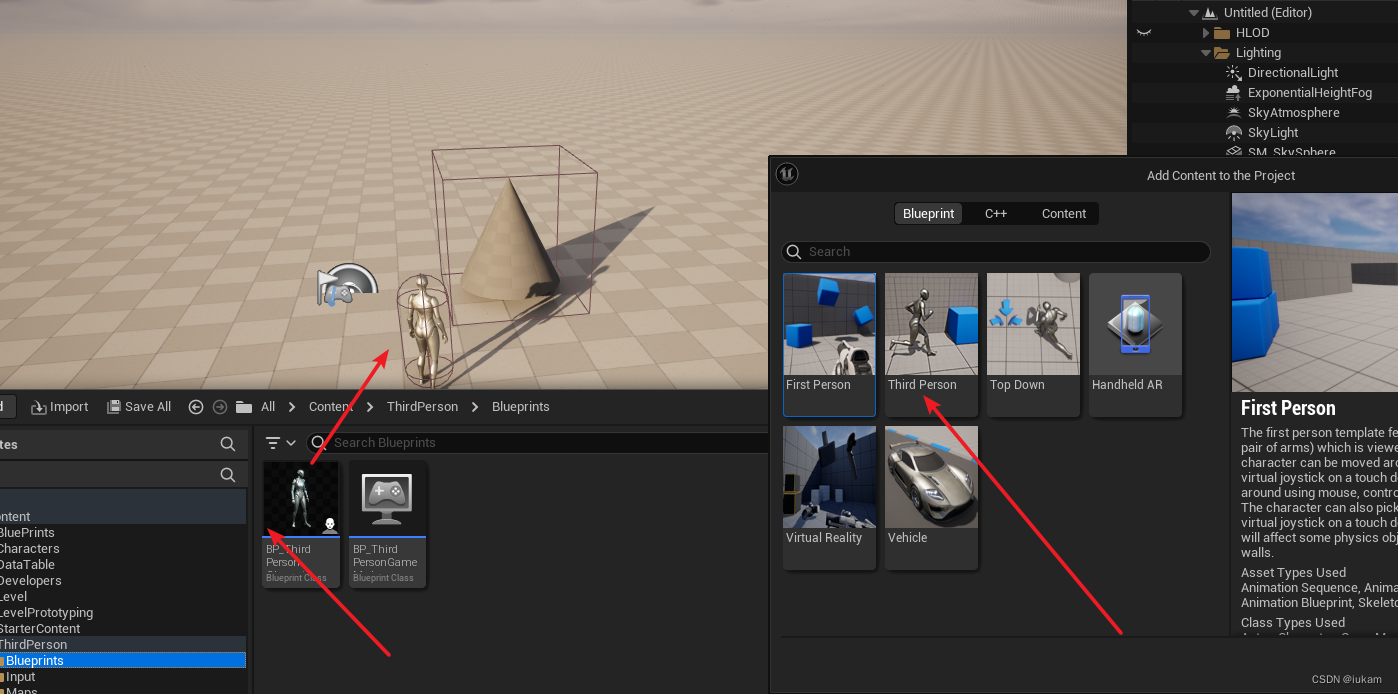Expand the HLOD folder arrow
1398x694 pixels.
pyautogui.click(x=1205, y=33)
